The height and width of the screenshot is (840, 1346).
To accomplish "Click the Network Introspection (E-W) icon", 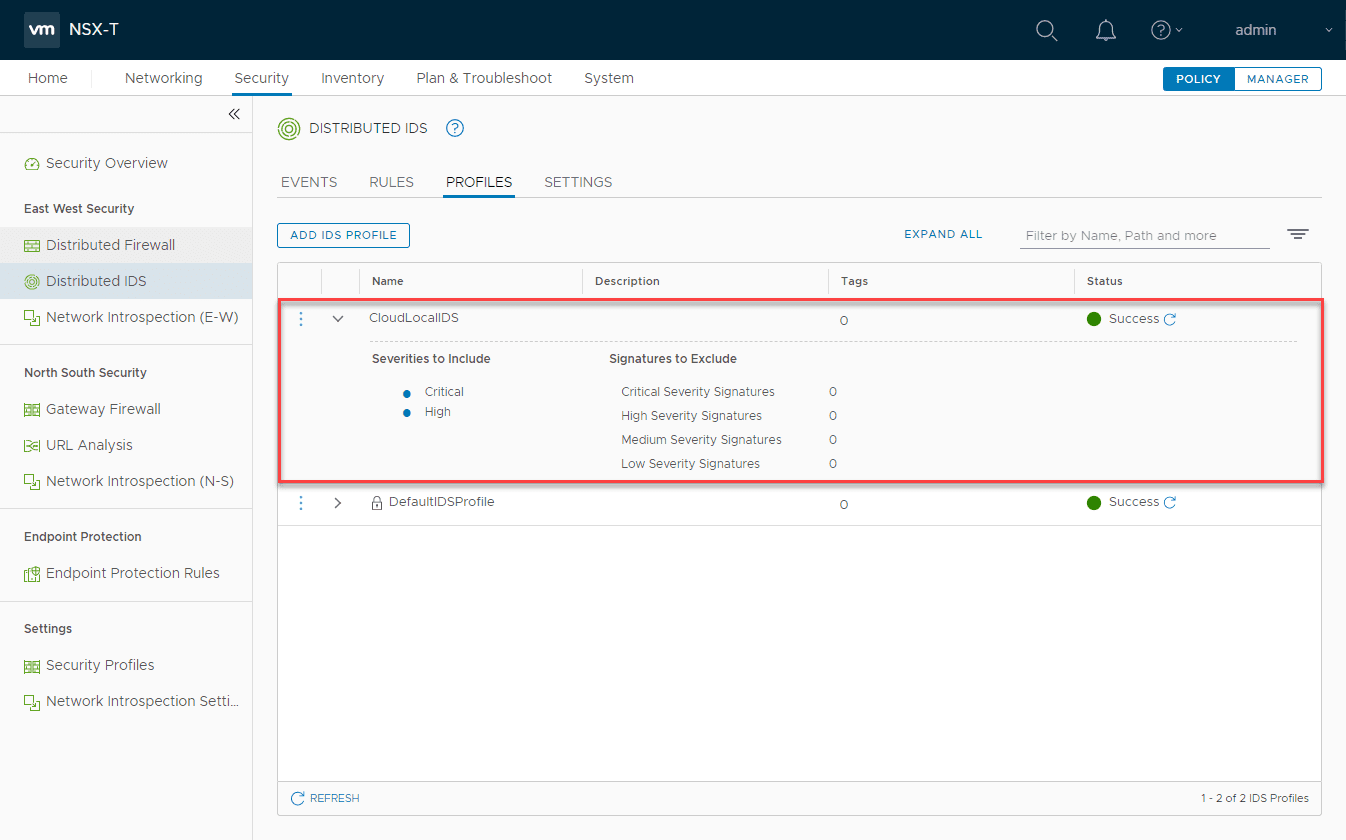I will click(x=32, y=318).
